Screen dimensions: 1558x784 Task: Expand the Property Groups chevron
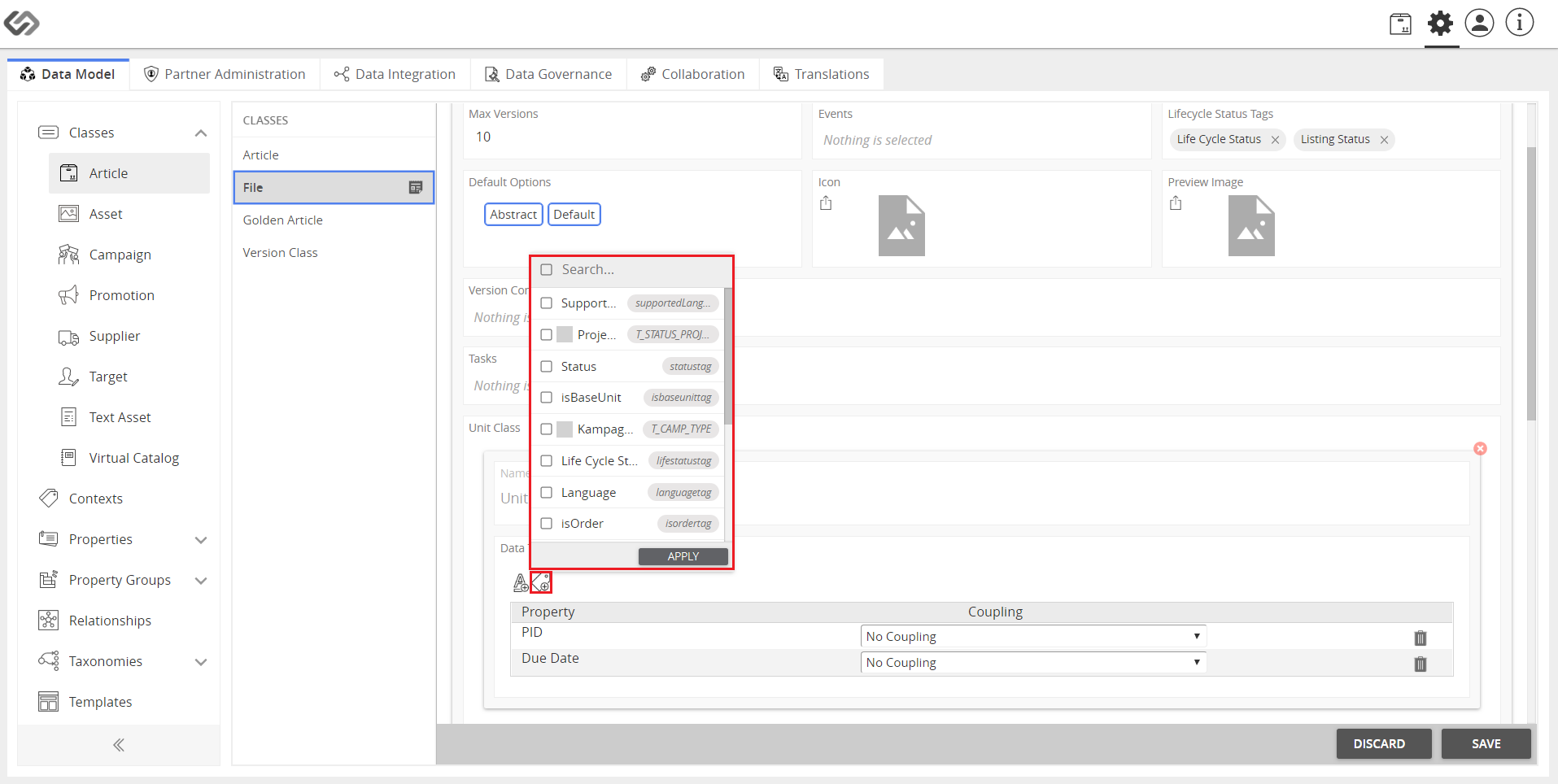(x=201, y=581)
